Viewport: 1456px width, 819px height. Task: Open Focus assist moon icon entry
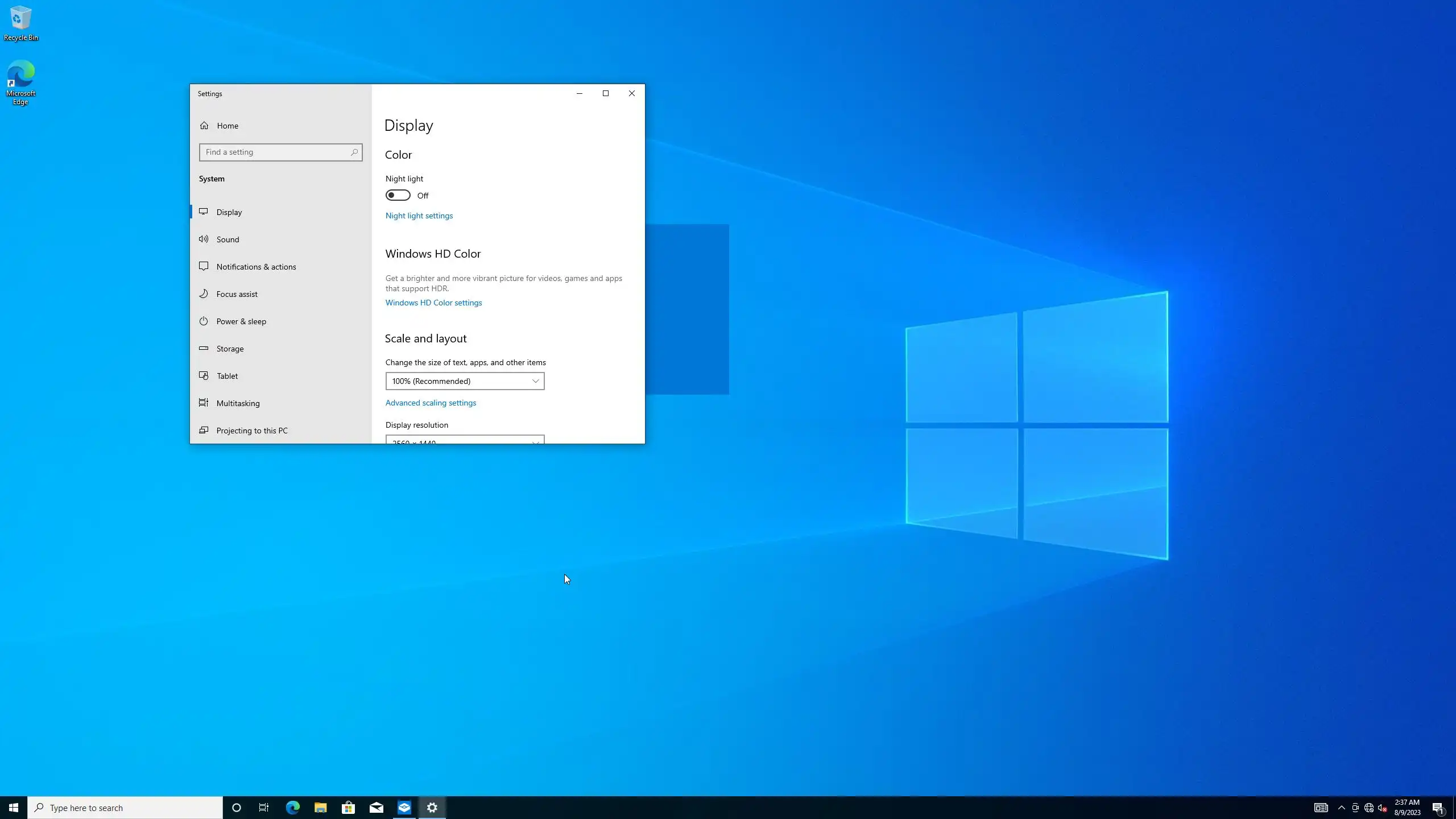pyautogui.click(x=204, y=294)
